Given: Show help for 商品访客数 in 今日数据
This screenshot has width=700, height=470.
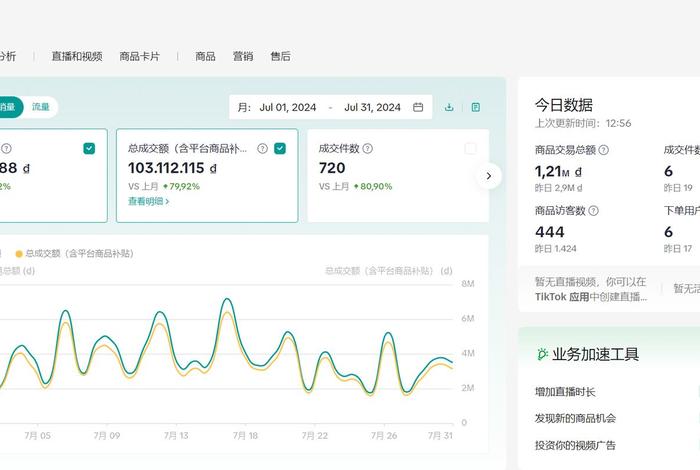Looking at the screenshot, I should coord(593,211).
